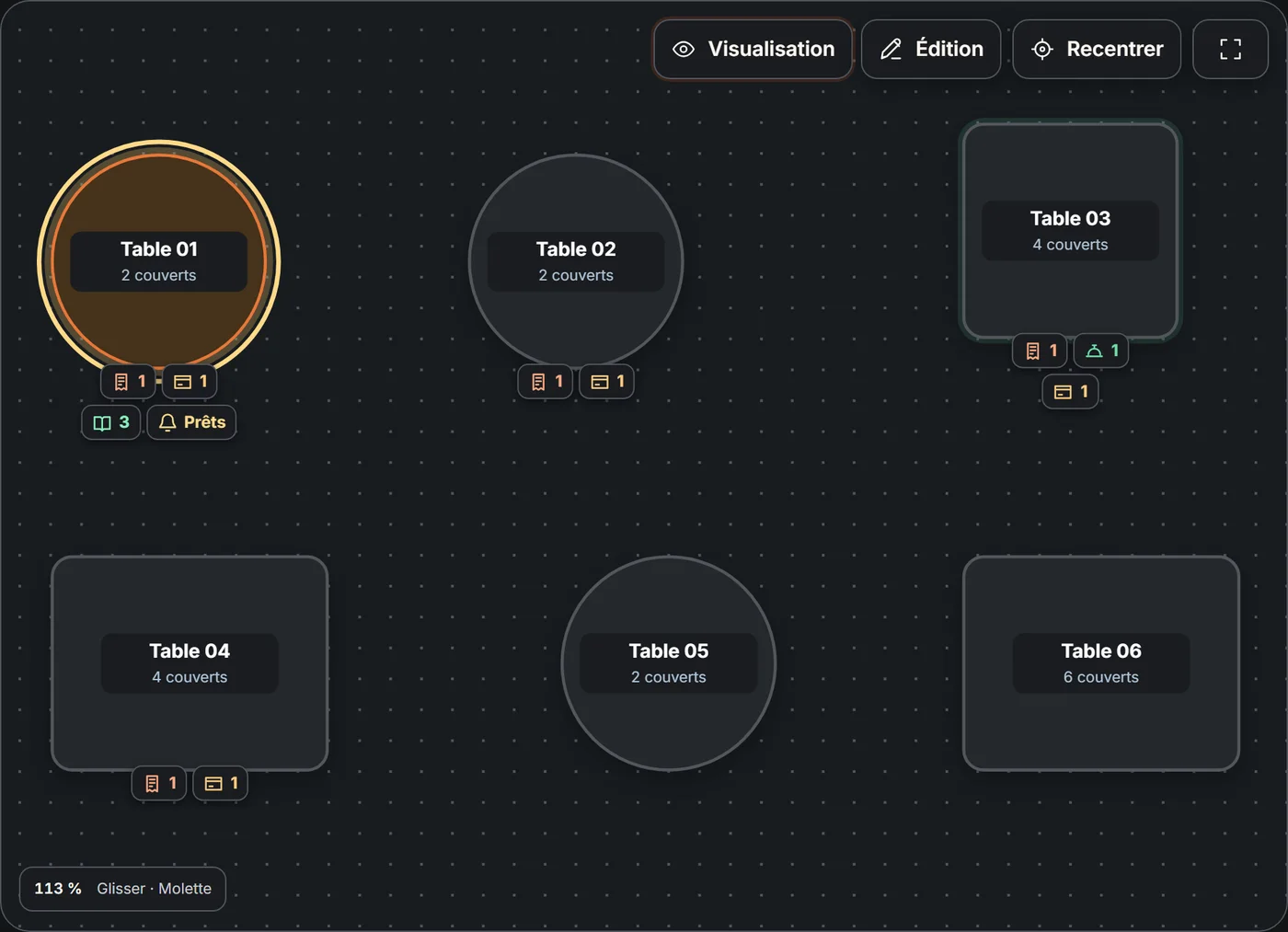
Task: Toggle fullscreen with the expand icon
Action: tap(1231, 49)
